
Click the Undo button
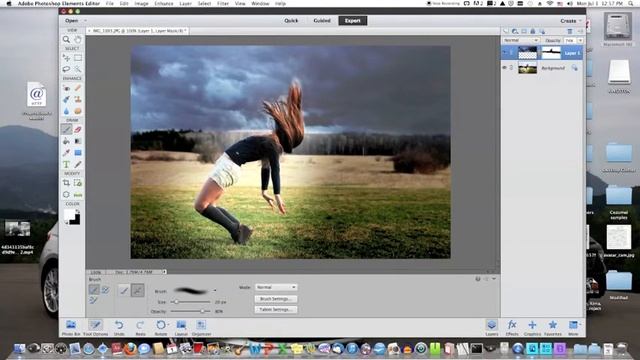pyautogui.click(x=119, y=328)
